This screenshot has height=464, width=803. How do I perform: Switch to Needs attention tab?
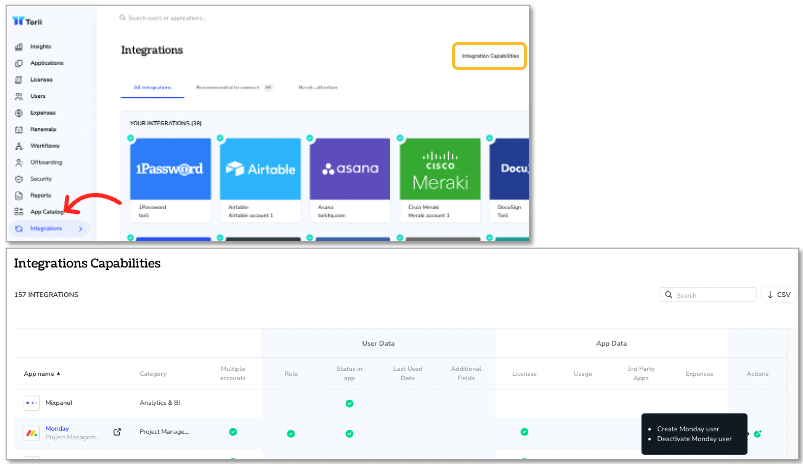click(x=318, y=88)
